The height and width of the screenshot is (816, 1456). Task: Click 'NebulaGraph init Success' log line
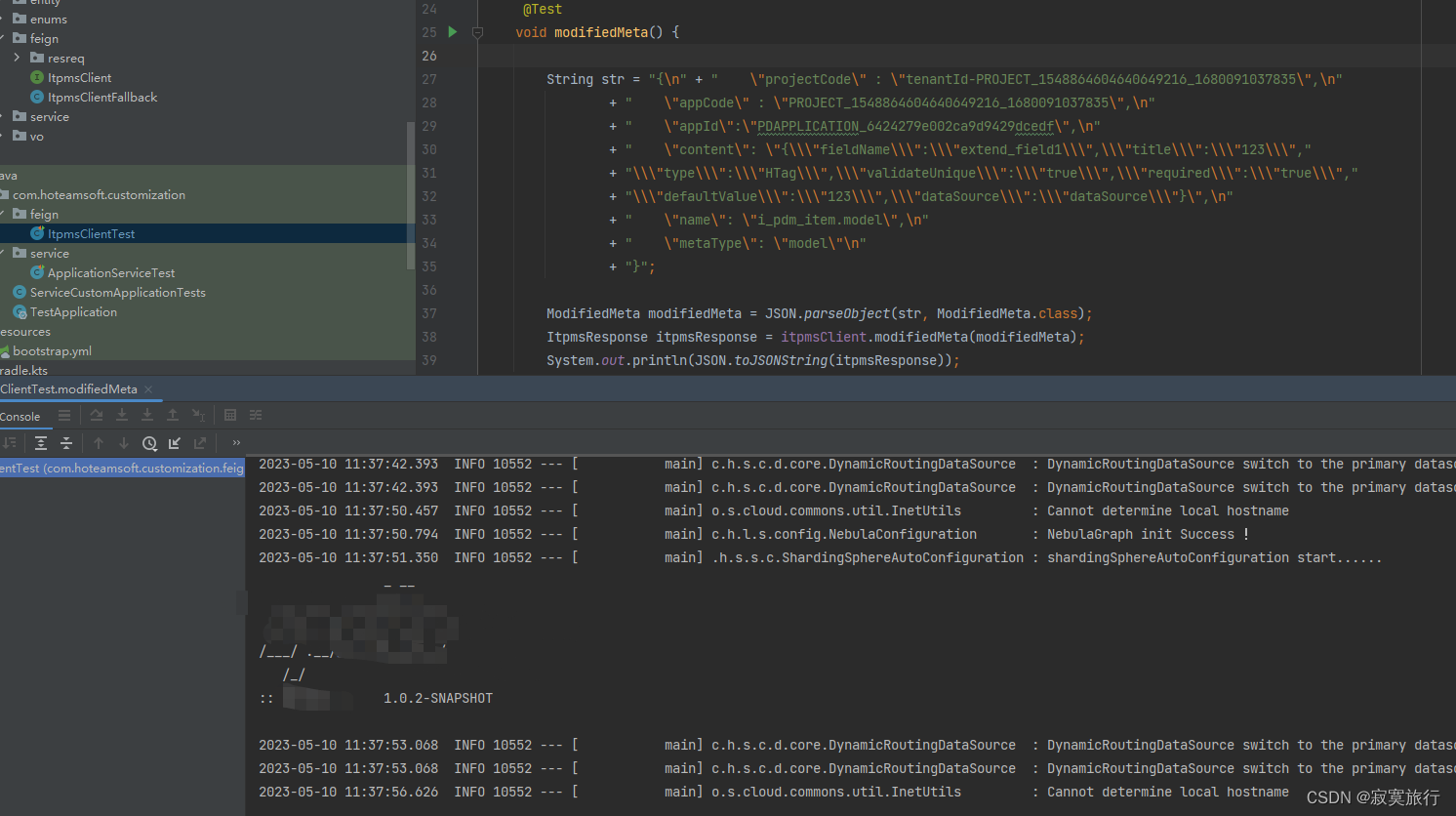click(753, 534)
